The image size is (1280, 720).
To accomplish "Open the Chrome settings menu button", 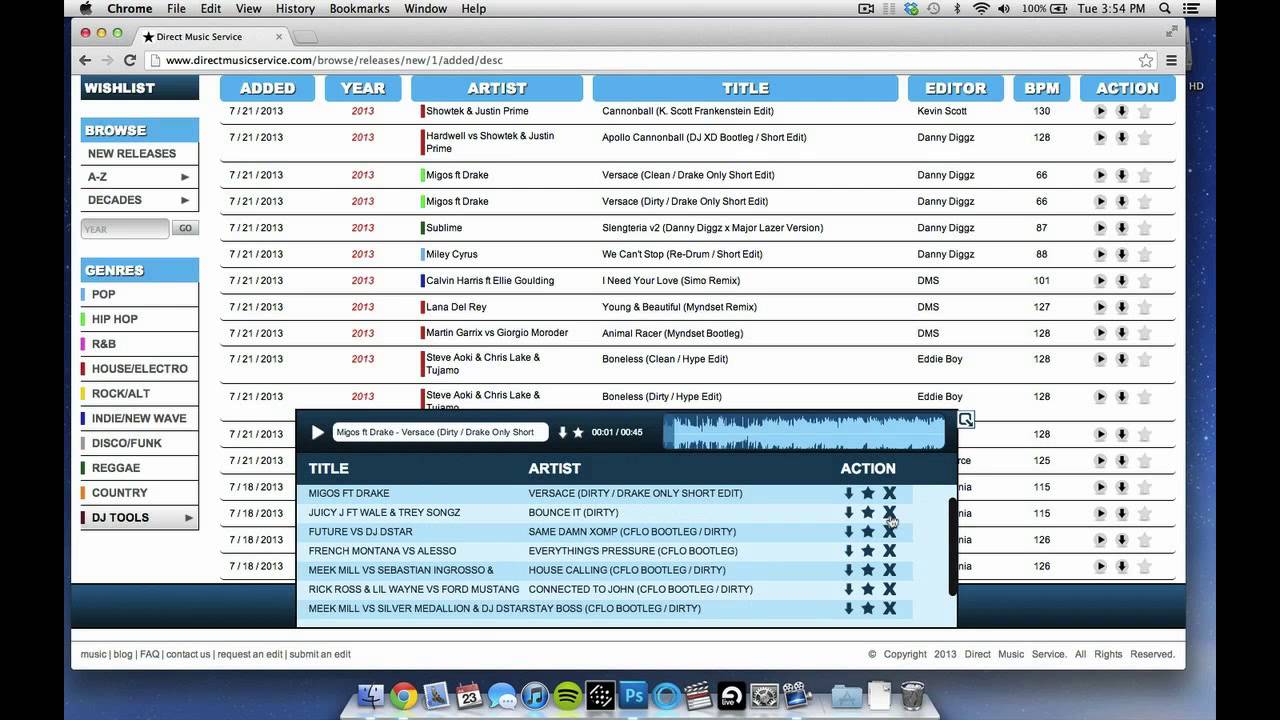I will click(1171, 60).
